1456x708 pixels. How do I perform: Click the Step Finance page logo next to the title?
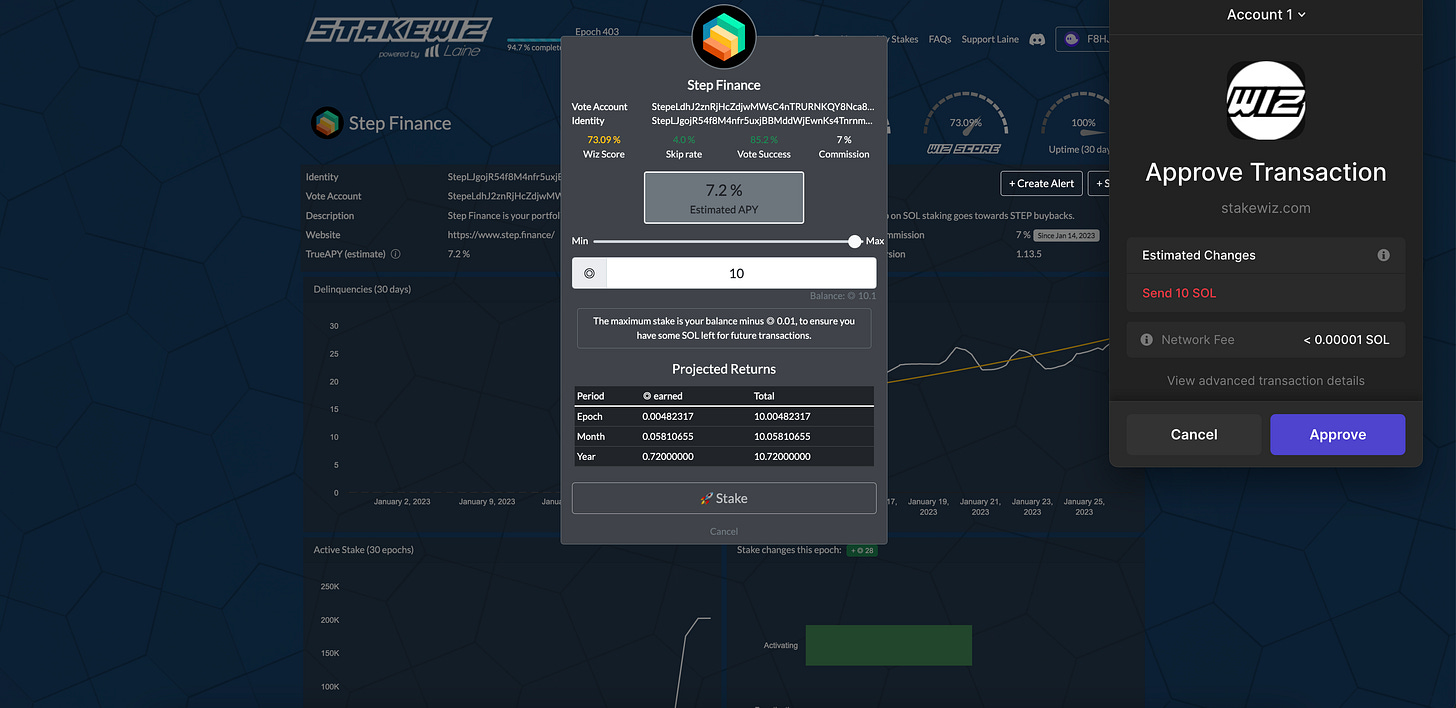(326, 123)
